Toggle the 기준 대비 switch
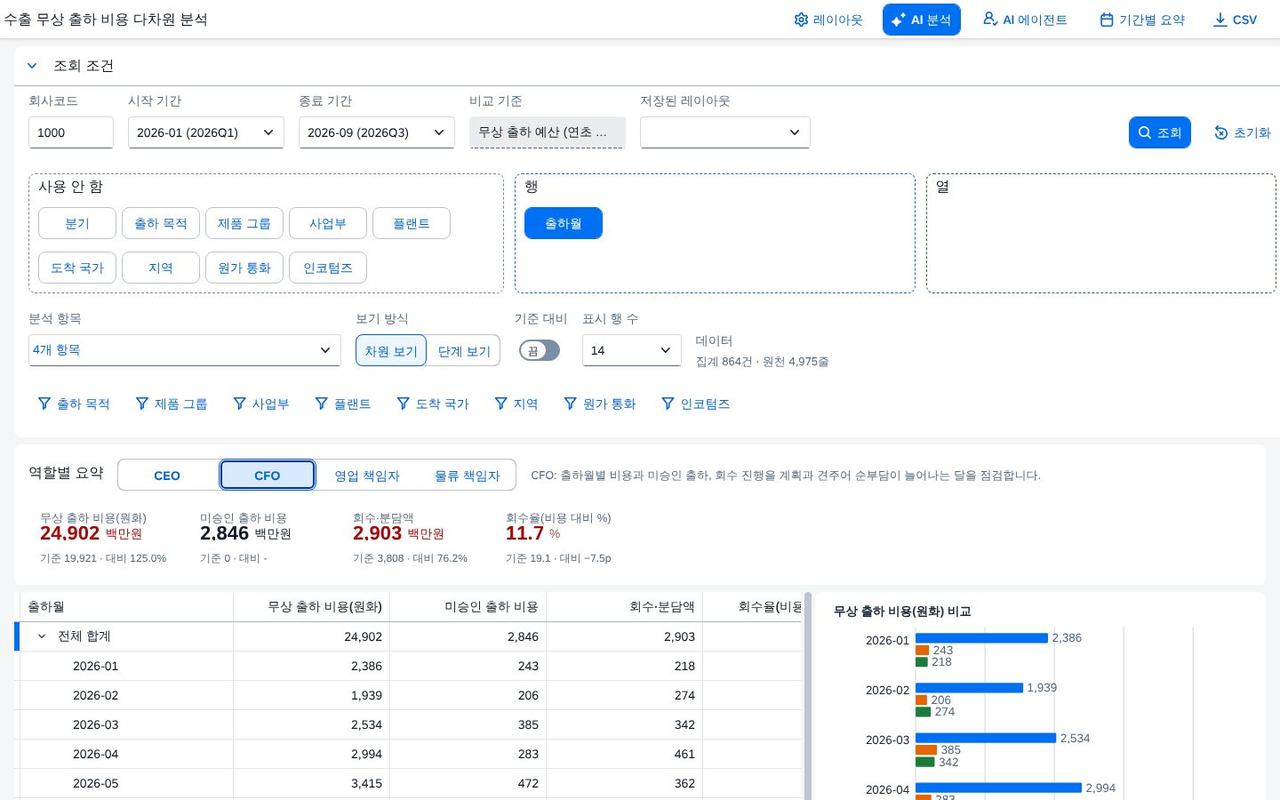 [539, 350]
